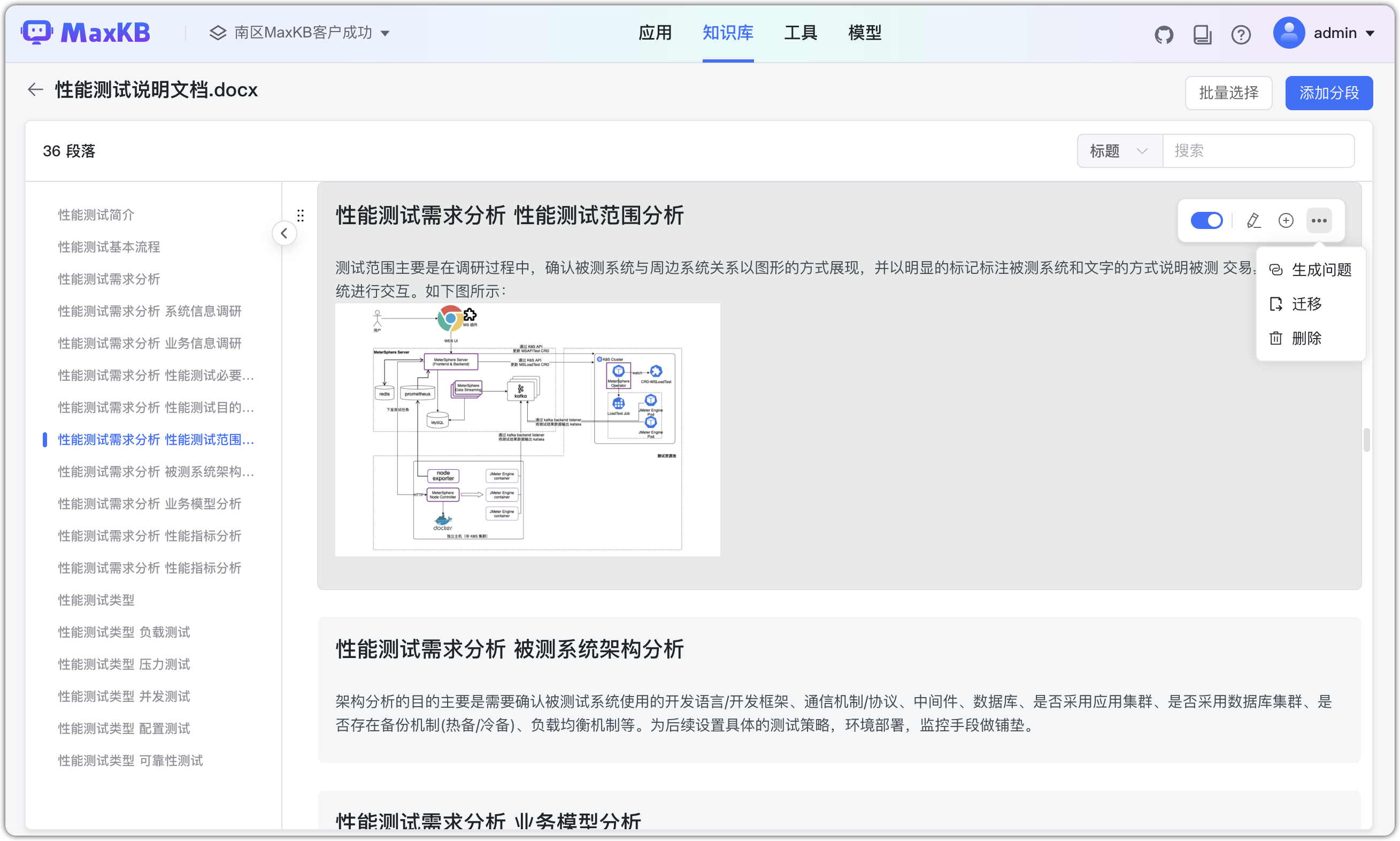Select 迁移 from the popup menu
The width and height of the screenshot is (1400, 841).
1311,304
